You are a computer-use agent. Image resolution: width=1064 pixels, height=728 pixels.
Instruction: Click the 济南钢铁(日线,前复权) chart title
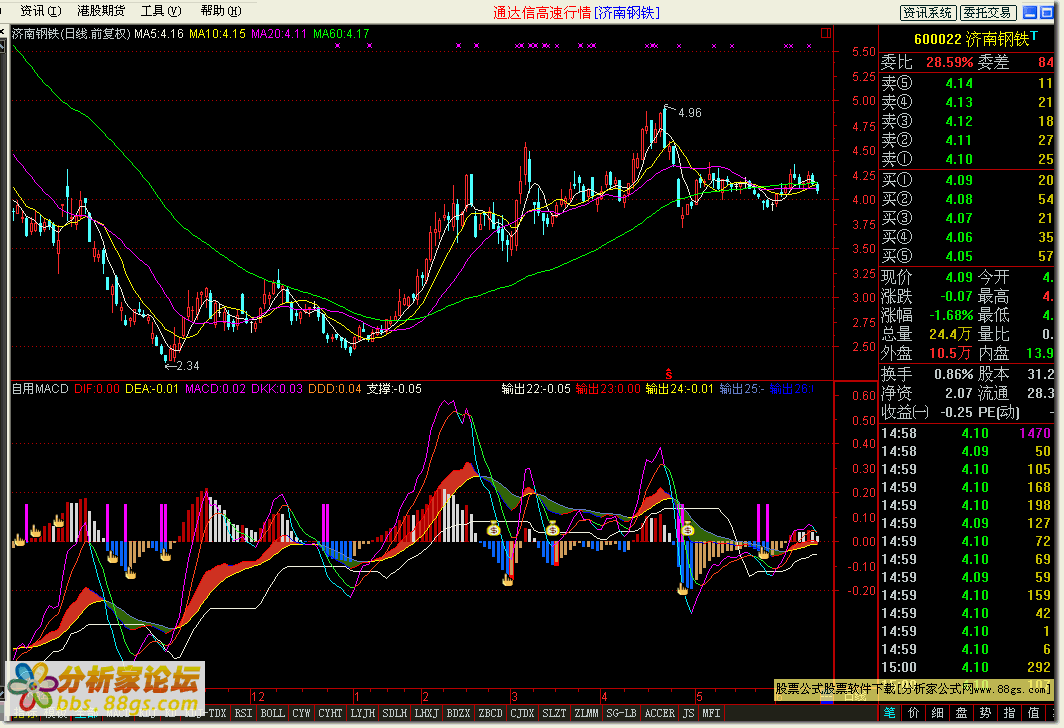click(x=71, y=33)
